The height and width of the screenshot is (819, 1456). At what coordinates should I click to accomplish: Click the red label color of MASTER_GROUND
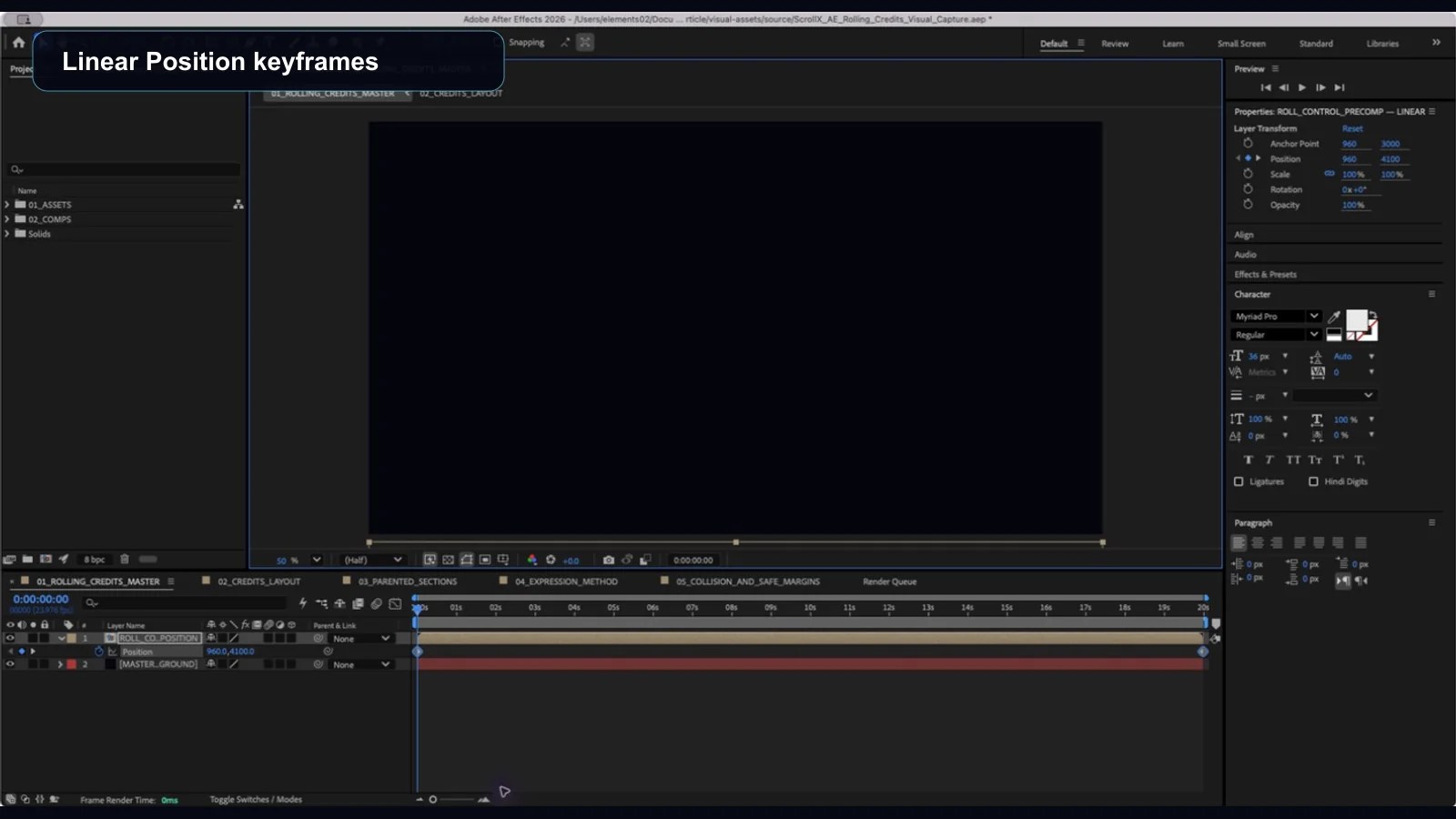pyautogui.click(x=72, y=664)
